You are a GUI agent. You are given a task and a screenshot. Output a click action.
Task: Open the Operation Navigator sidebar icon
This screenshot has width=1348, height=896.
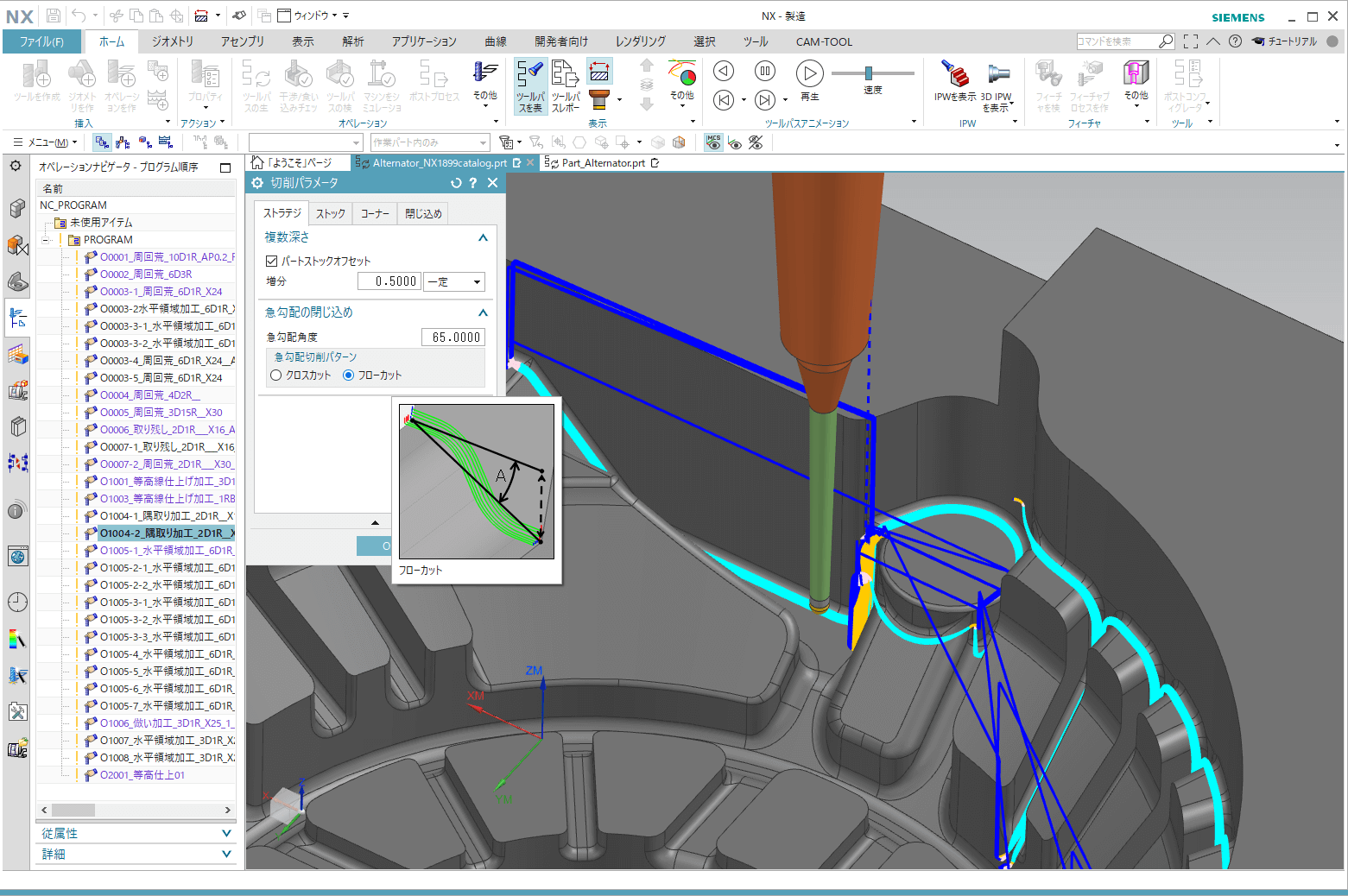(17, 319)
